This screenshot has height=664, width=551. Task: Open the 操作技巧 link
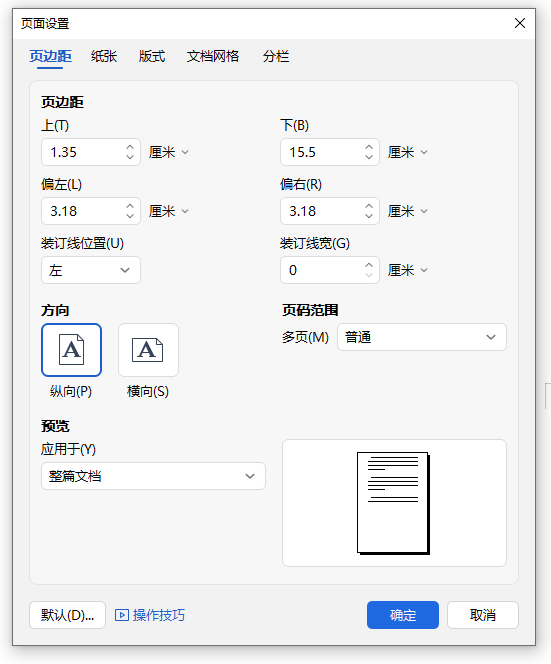[159, 615]
